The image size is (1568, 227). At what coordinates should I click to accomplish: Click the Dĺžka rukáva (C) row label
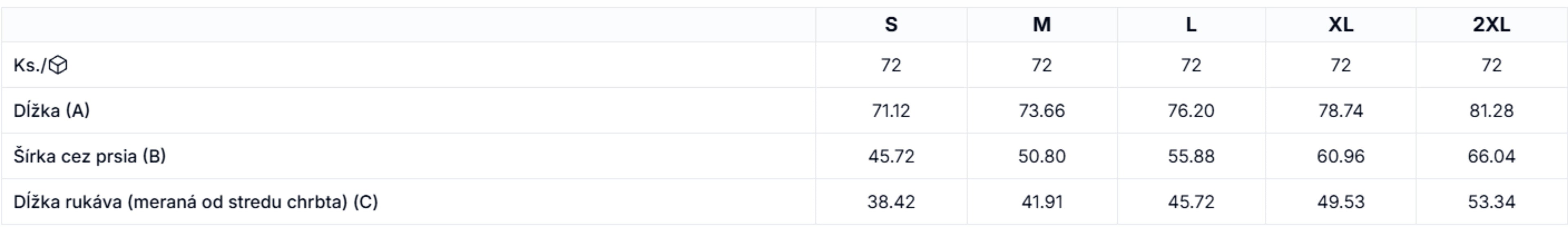point(196,201)
